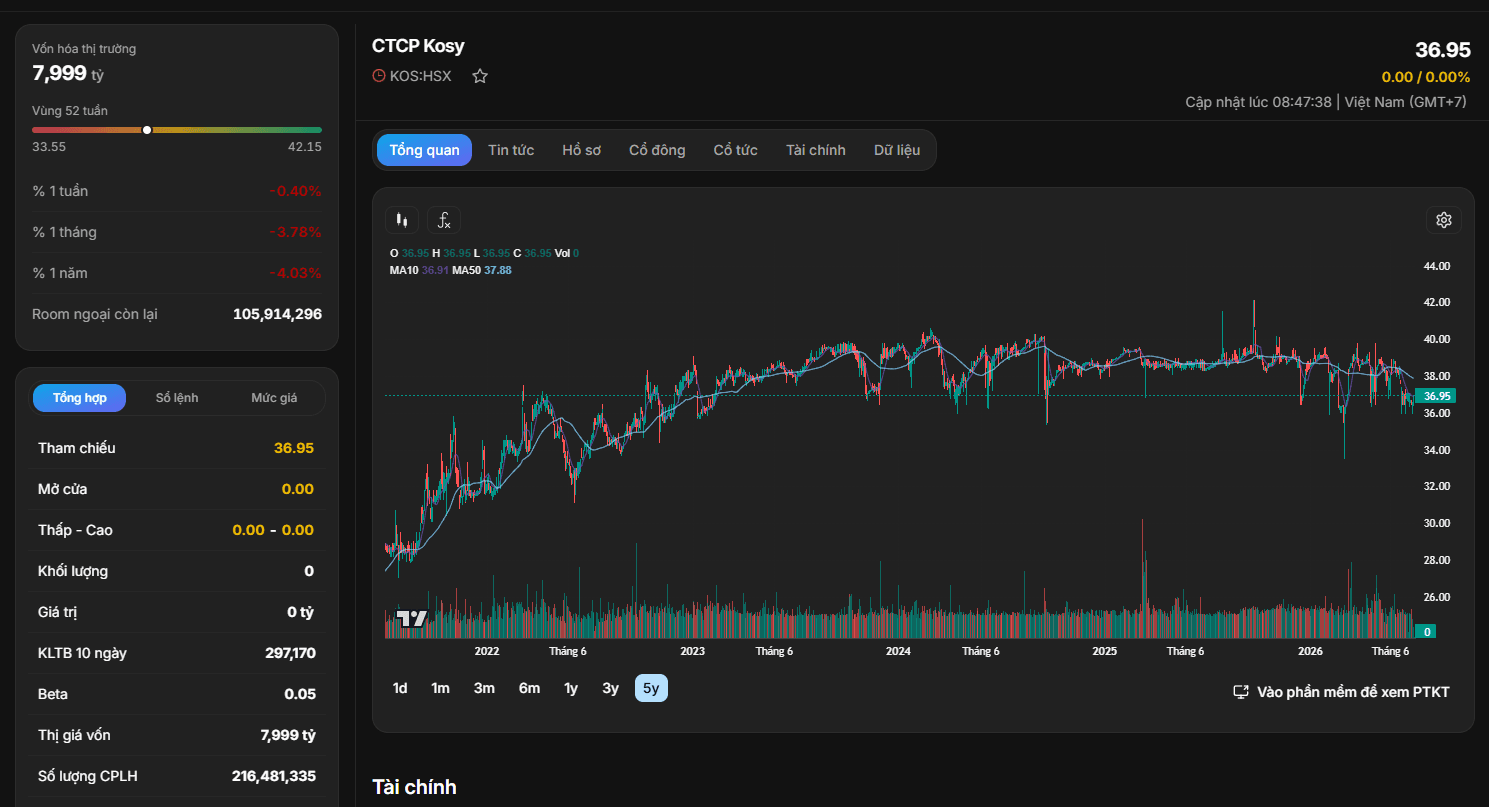
Task: Click monitor icon next to Vào phần mềm
Action: [1241, 692]
